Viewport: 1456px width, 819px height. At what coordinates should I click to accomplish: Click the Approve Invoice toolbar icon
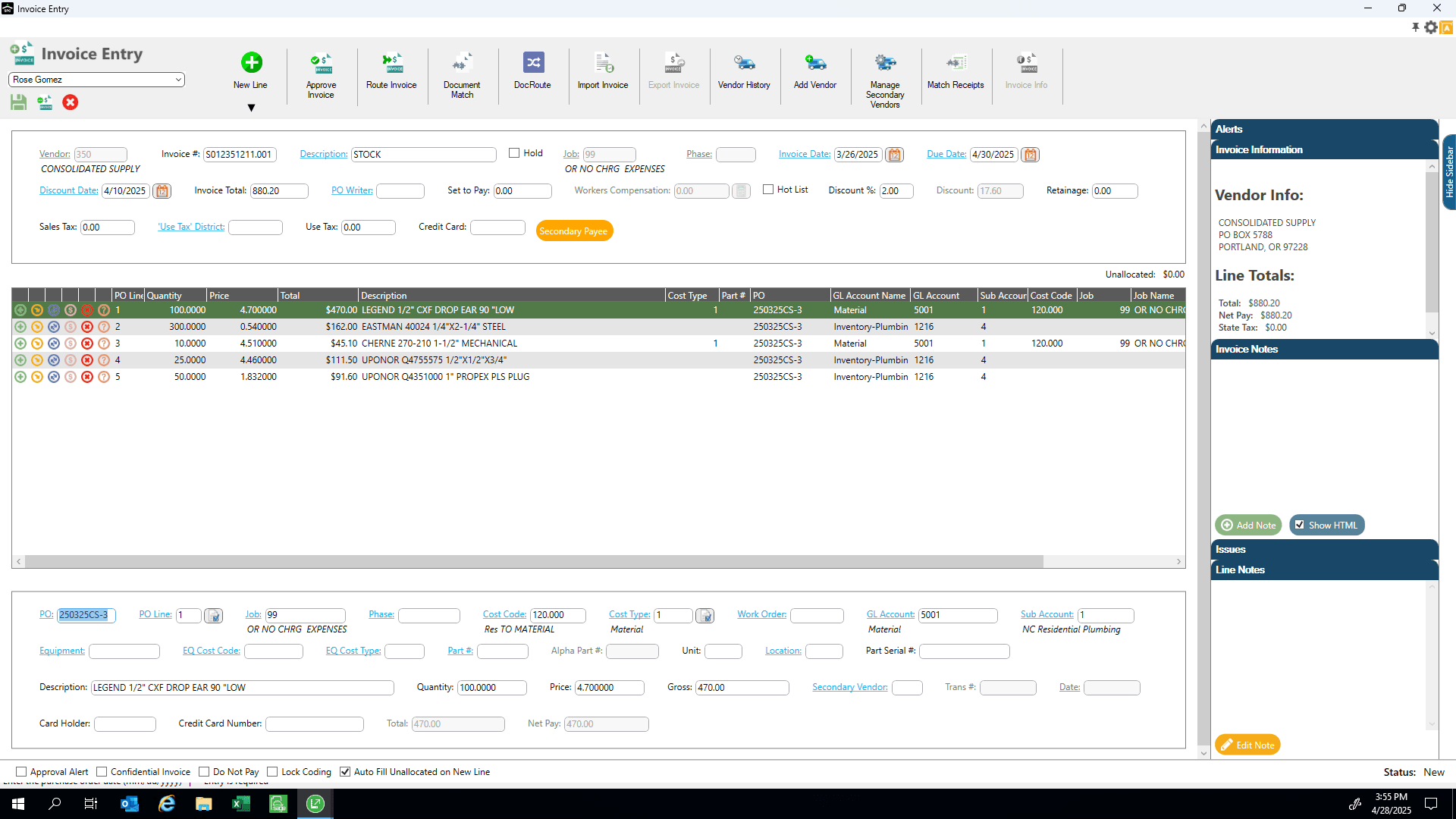(321, 63)
